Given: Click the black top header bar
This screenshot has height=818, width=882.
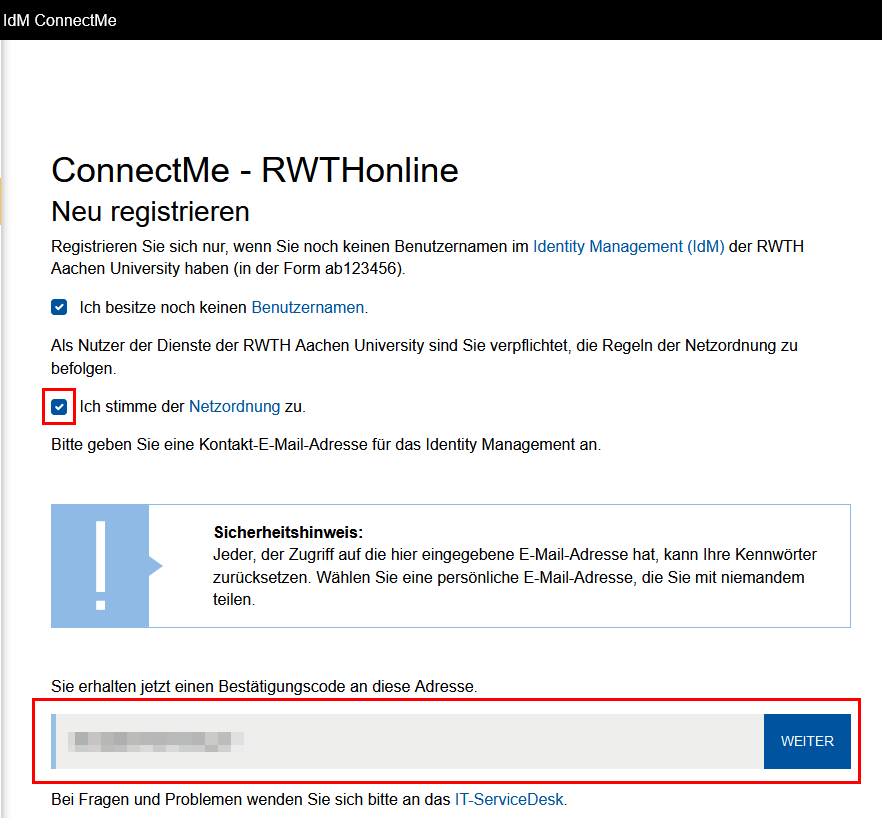Looking at the screenshot, I should [x=441, y=20].
